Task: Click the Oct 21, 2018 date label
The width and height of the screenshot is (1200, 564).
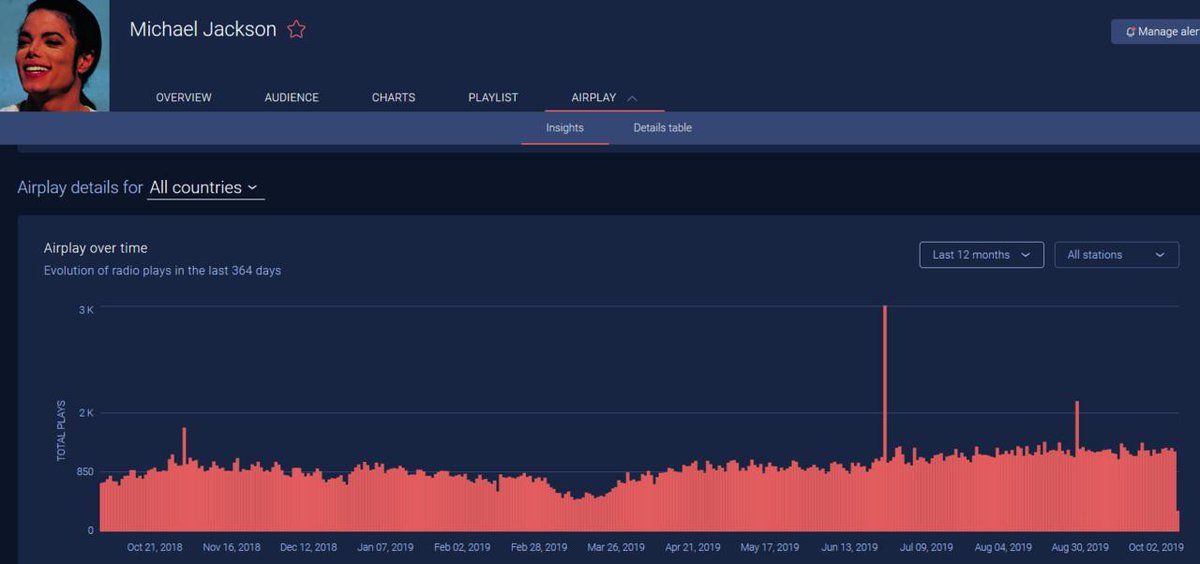Action: 154,547
